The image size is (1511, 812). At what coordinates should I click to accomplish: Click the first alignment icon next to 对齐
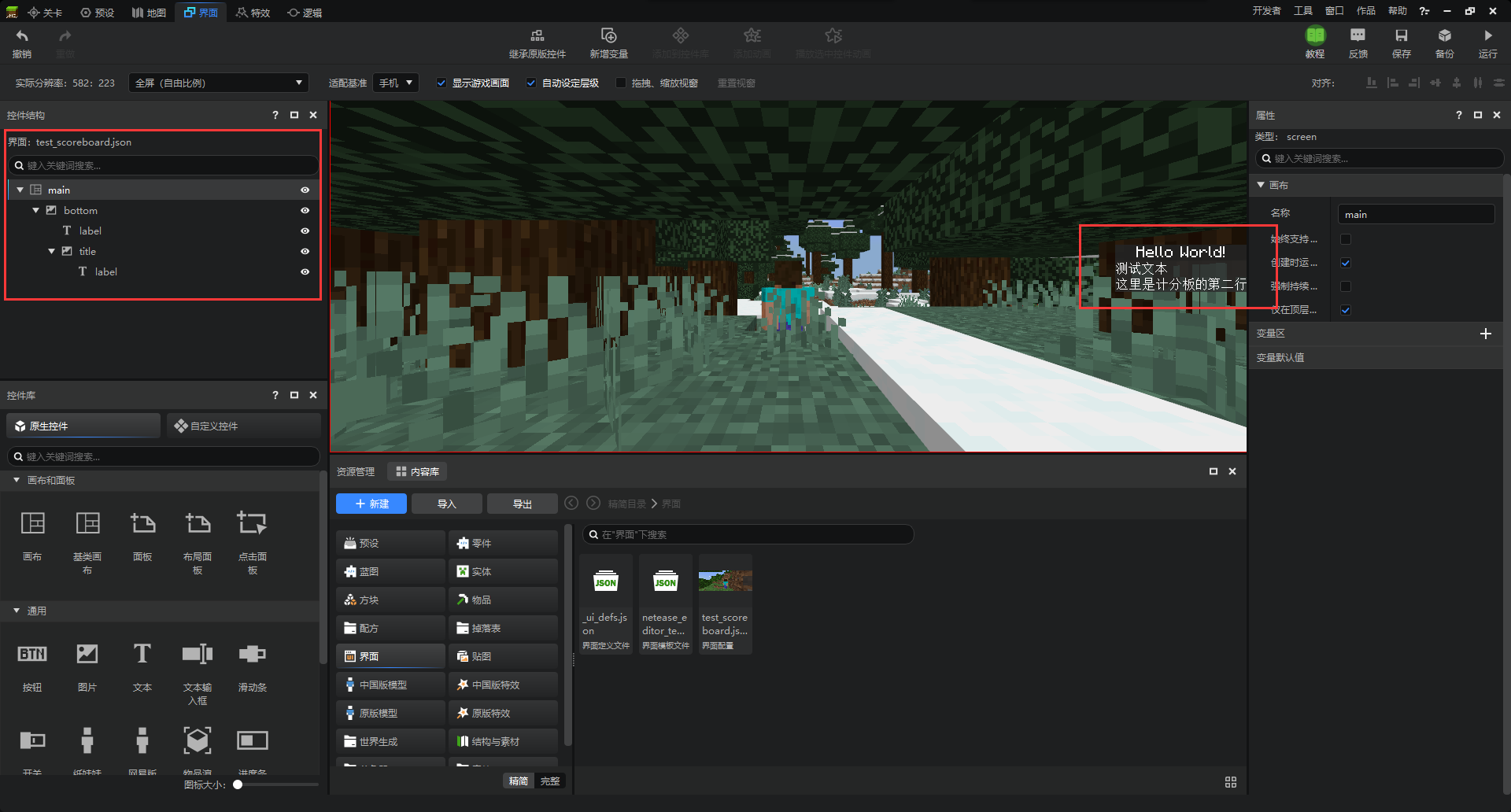(1372, 83)
